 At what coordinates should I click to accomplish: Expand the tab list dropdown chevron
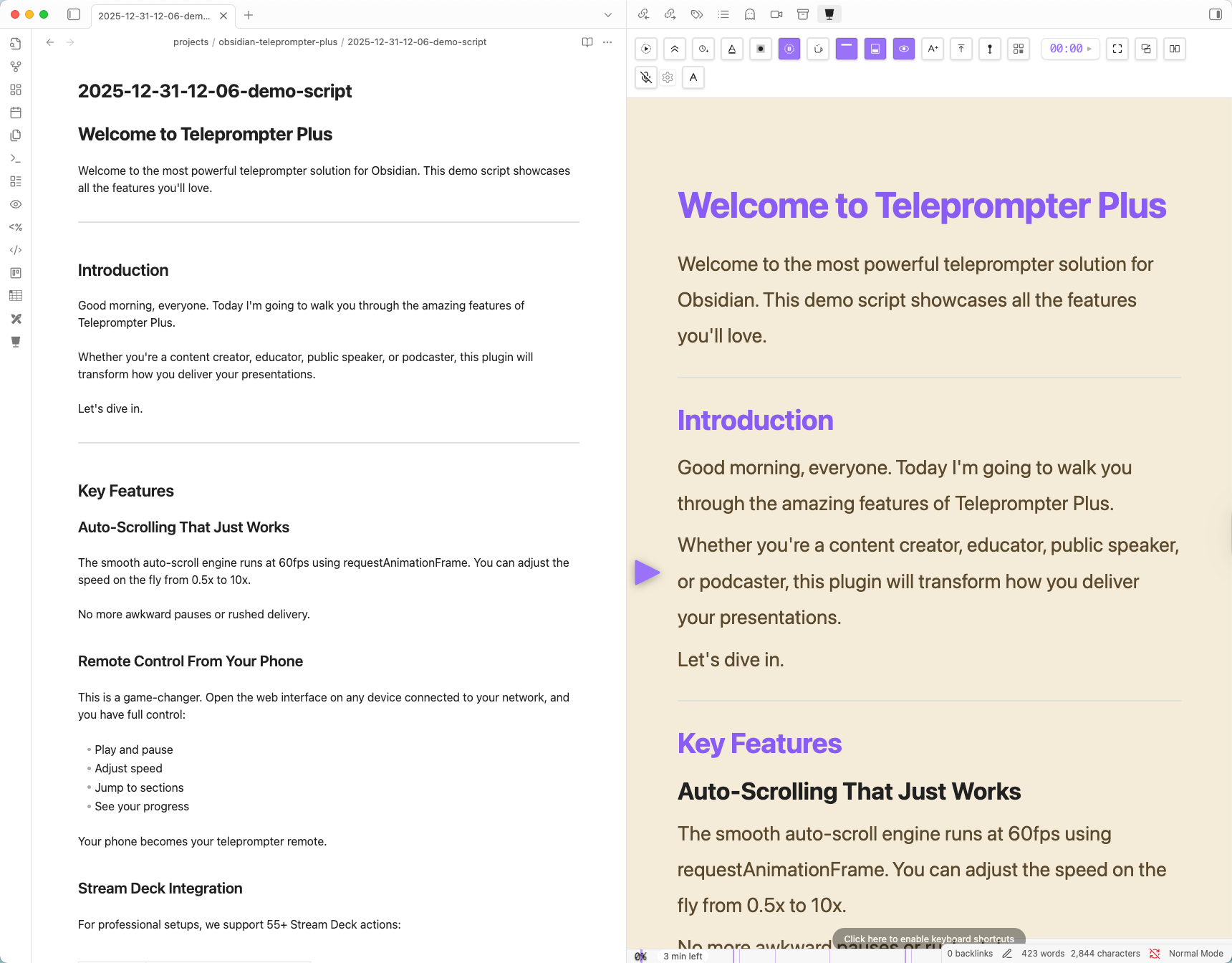[x=608, y=15]
